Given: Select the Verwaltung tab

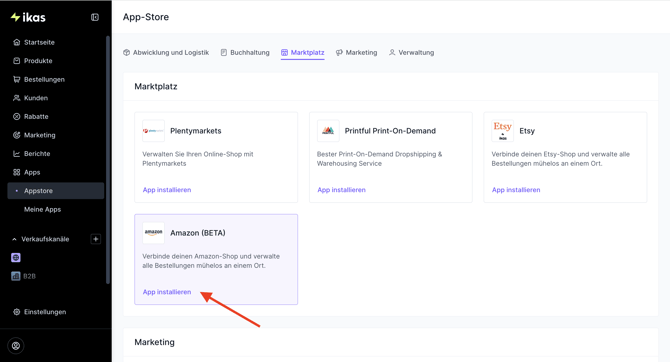Looking at the screenshot, I should coord(411,53).
